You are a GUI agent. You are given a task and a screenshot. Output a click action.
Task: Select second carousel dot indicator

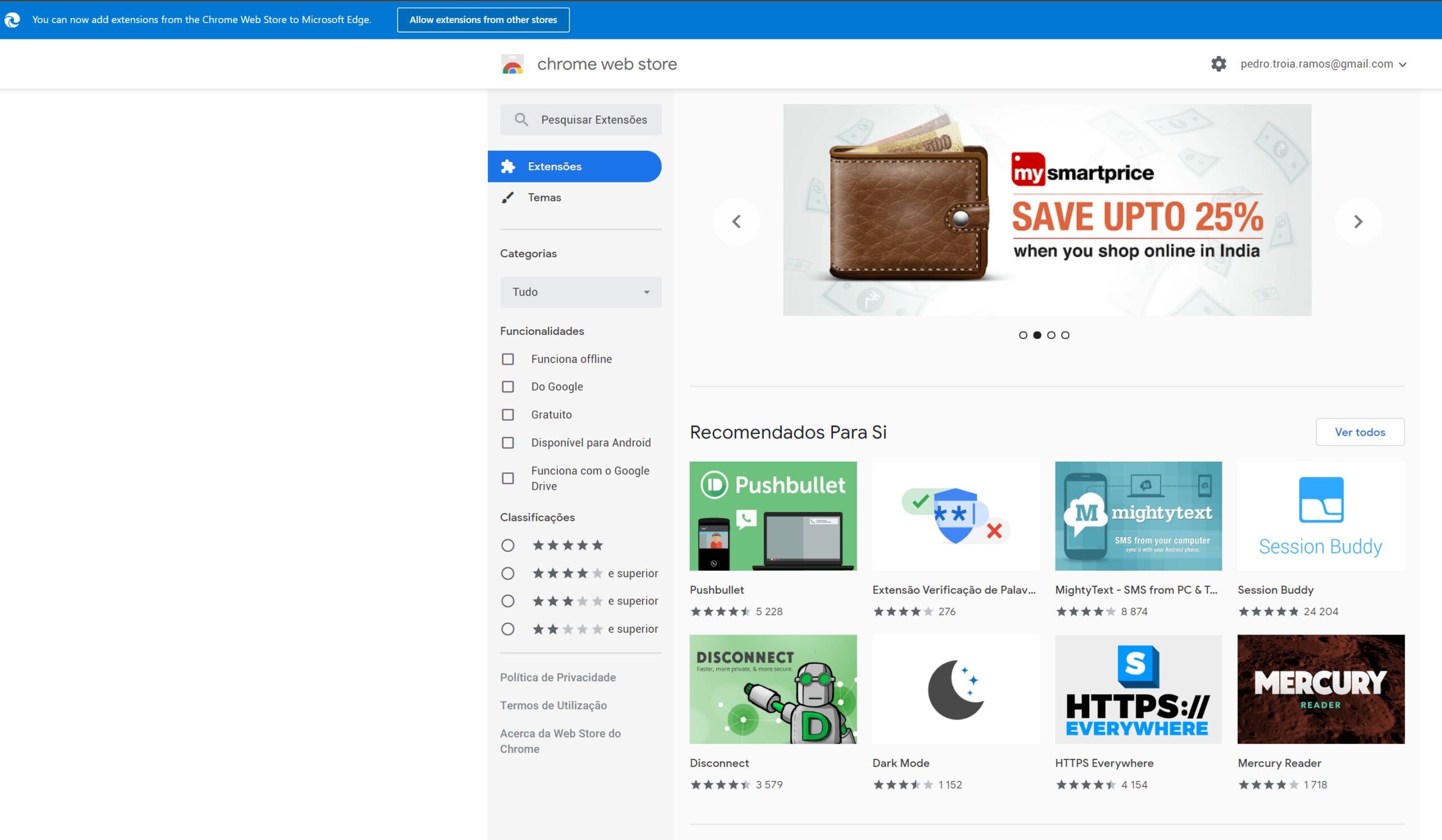coord(1037,335)
